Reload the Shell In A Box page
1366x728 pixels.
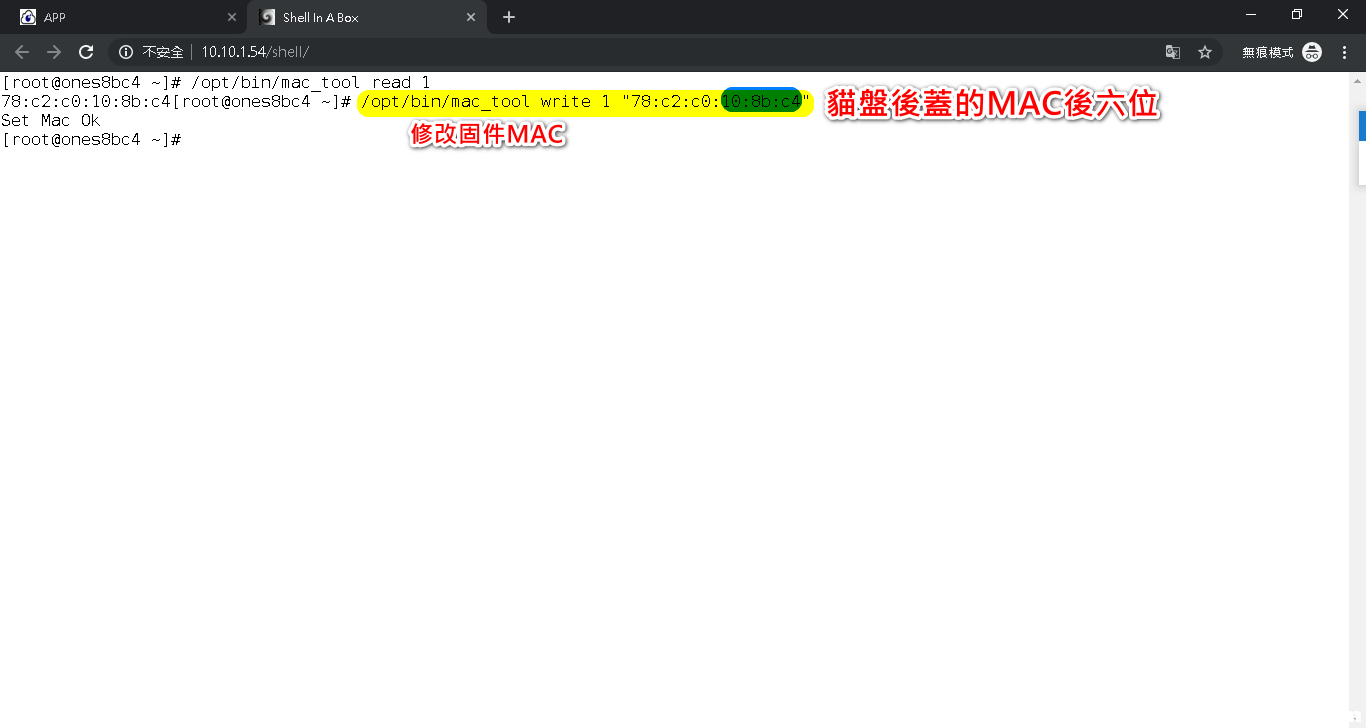pos(86,52)
